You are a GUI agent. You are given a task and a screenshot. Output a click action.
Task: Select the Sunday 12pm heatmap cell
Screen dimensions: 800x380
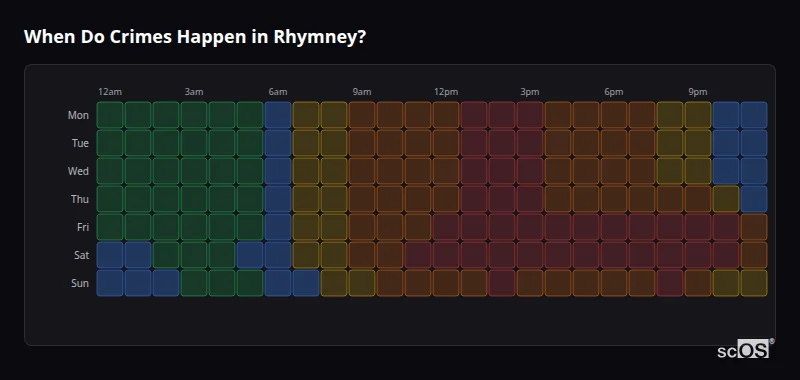point(446,283)
